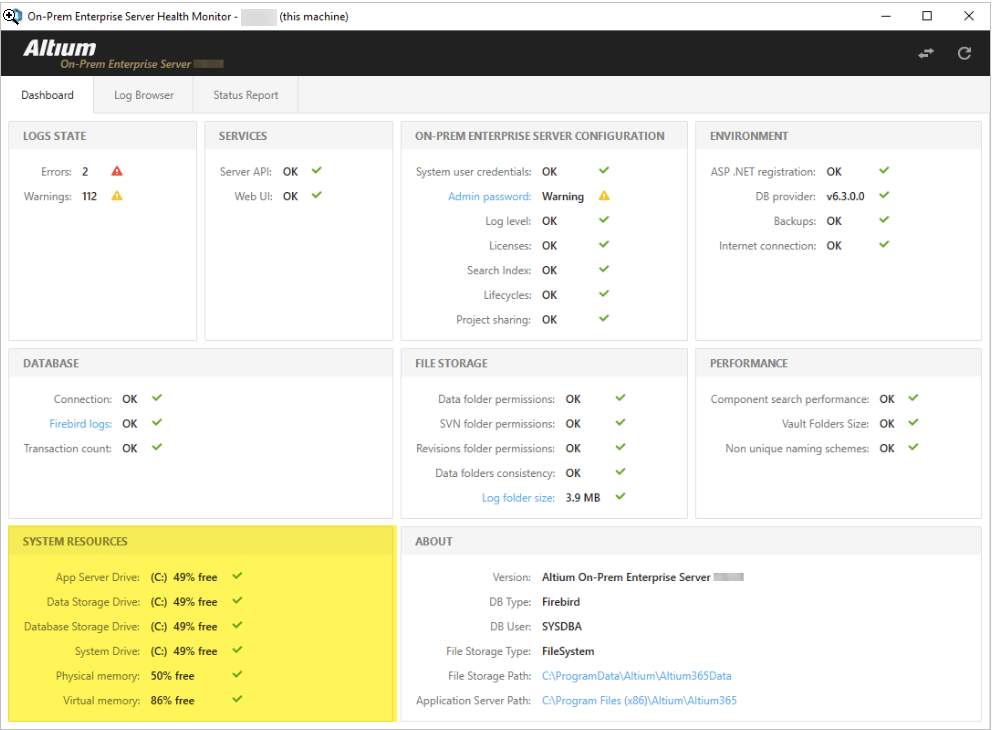Screen dimensions: 993x730
Task: Click the Admin password warning triangle icon
Action: (604, 196)
